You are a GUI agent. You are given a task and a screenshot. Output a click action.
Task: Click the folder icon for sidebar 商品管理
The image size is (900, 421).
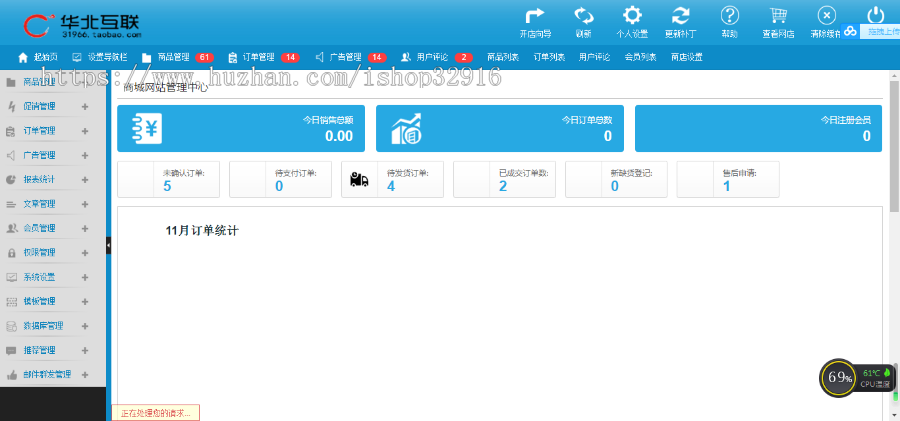(x=10, y=82)
